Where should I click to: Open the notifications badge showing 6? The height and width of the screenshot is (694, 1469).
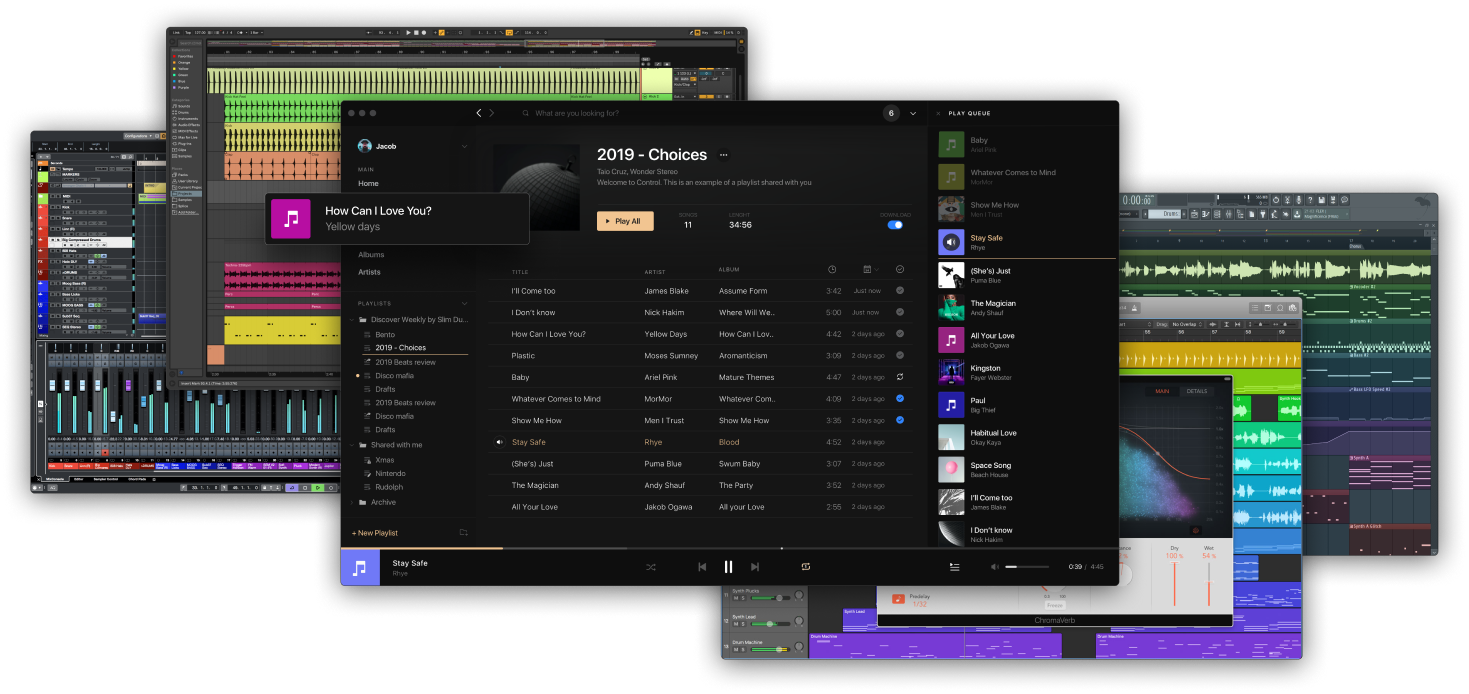click(x=891, y=113)
